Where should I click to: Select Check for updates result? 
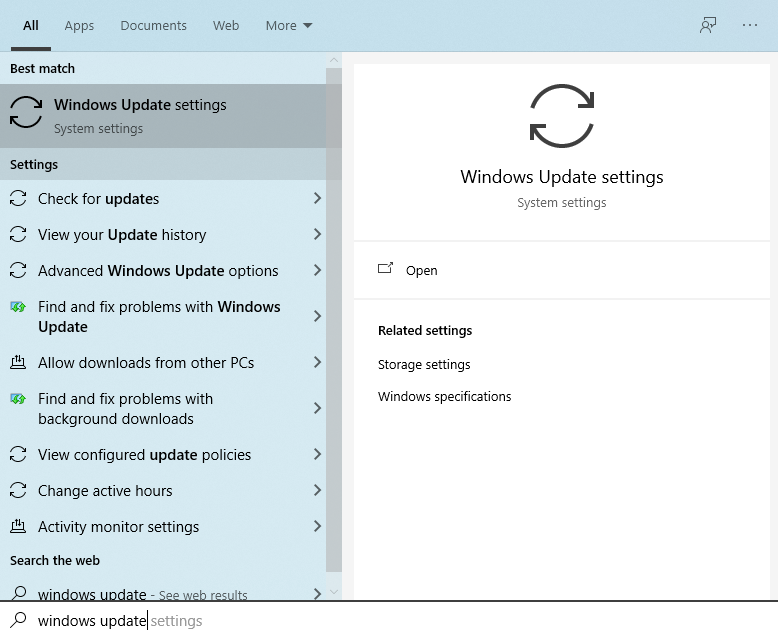tap(163, 198)
